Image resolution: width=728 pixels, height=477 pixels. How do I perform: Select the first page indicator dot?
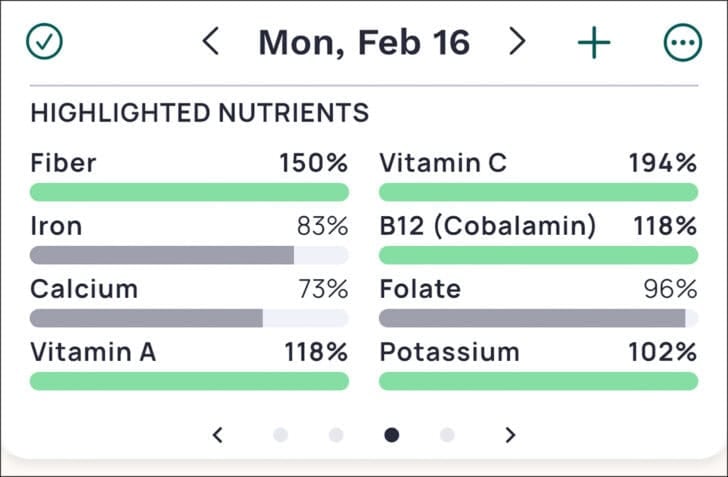[x=281, y=435]
